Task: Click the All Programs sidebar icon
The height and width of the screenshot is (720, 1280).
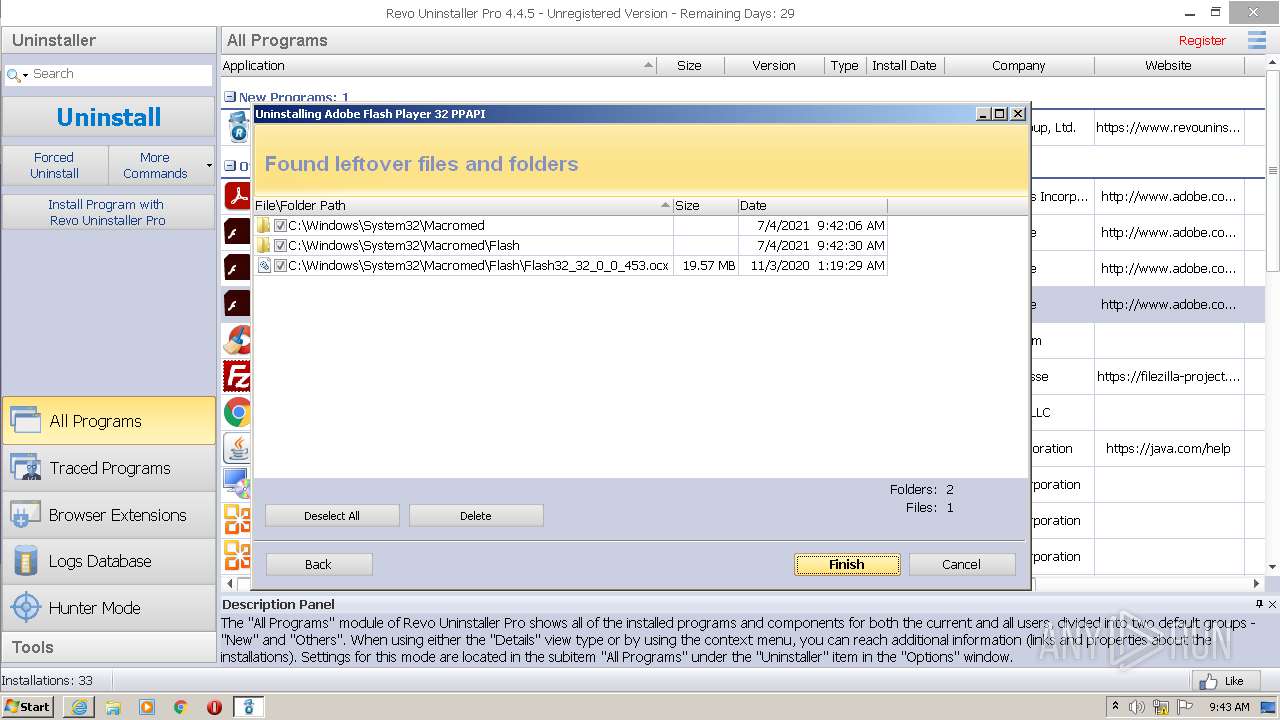Action: (x=25, y=420)
